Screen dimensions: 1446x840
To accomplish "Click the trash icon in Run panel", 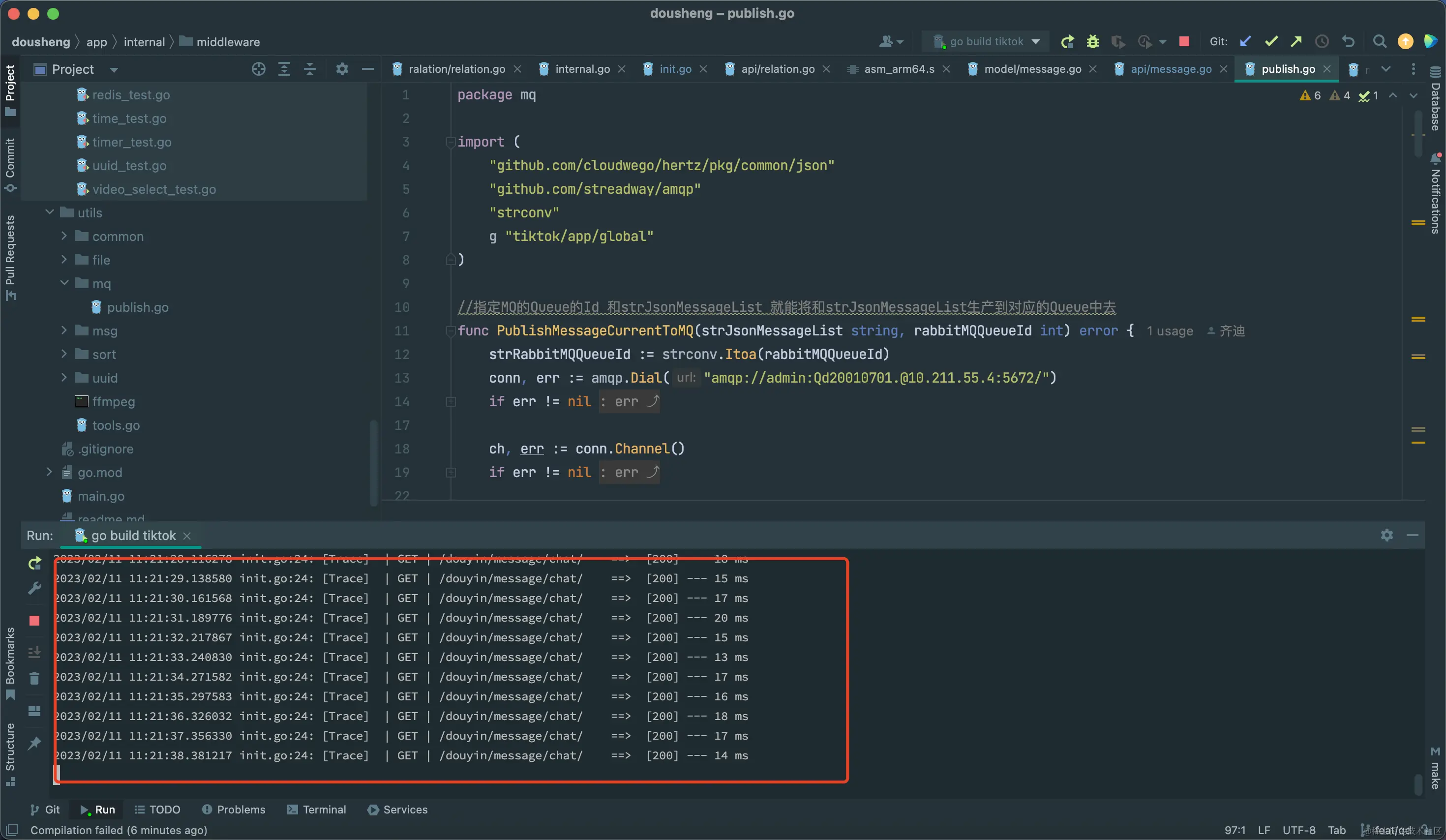I will click(34, 679).
